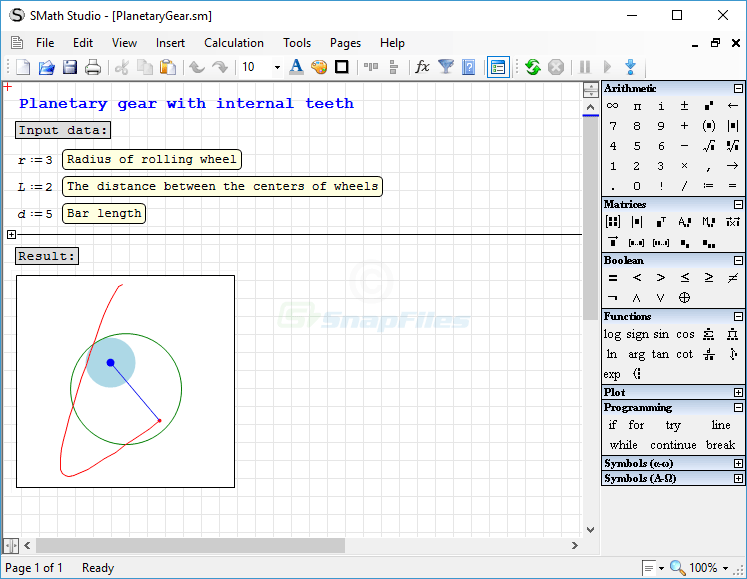The height and width of the screenshot is (579, 747).
Task: Toggle the side panel visibility button
Action: point(498,67)
